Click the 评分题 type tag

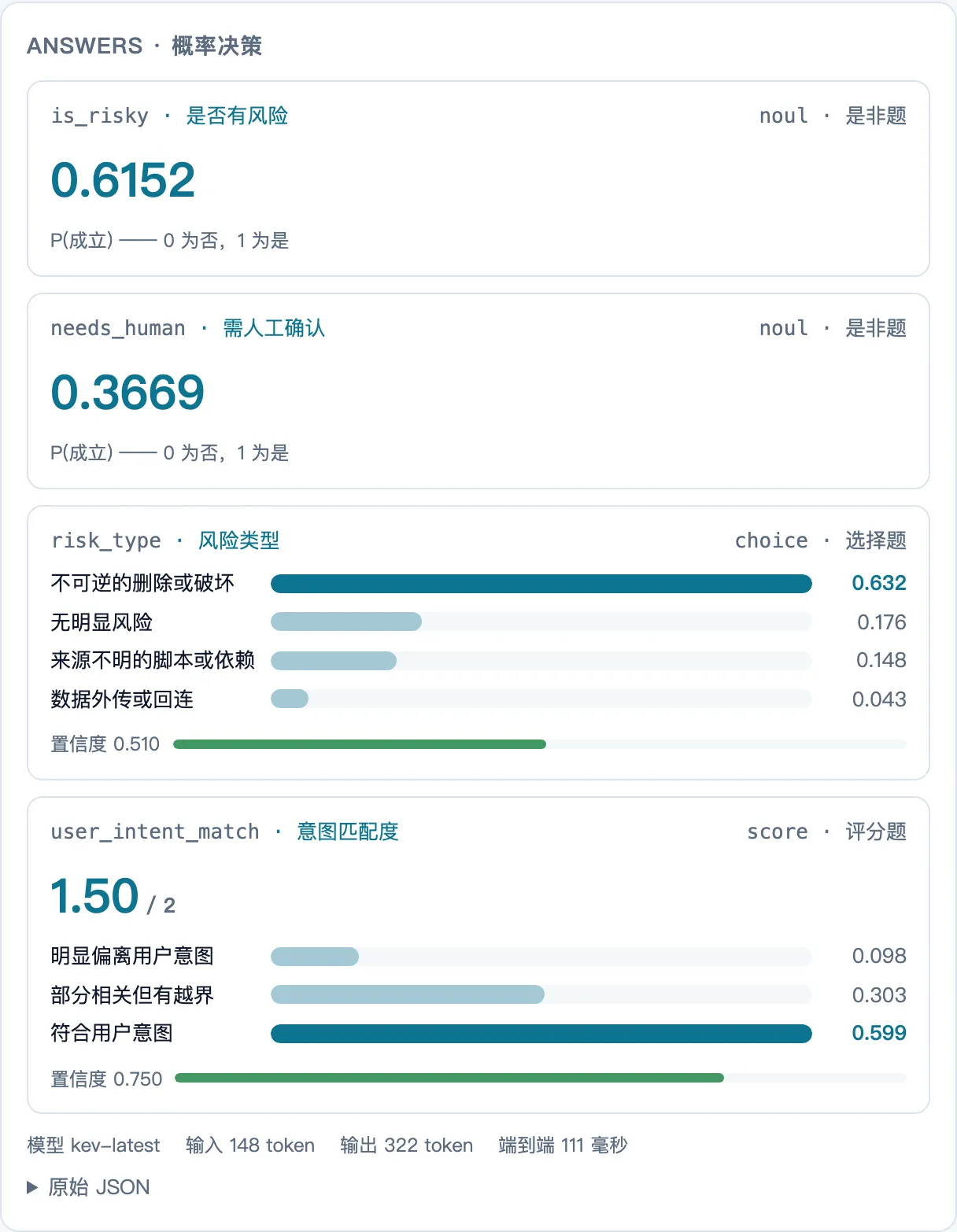point(876,832)
